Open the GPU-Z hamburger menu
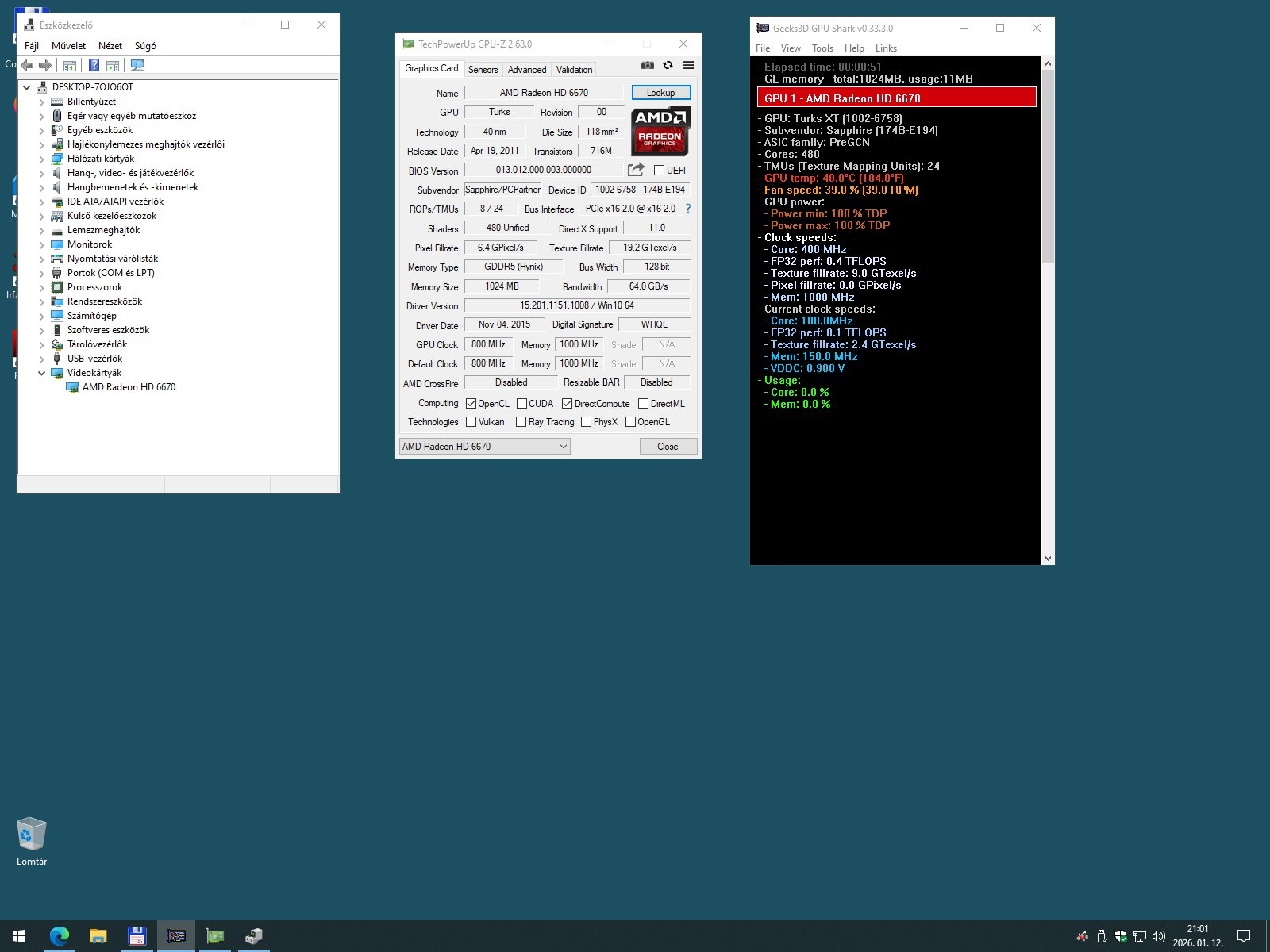 [688, 66]
